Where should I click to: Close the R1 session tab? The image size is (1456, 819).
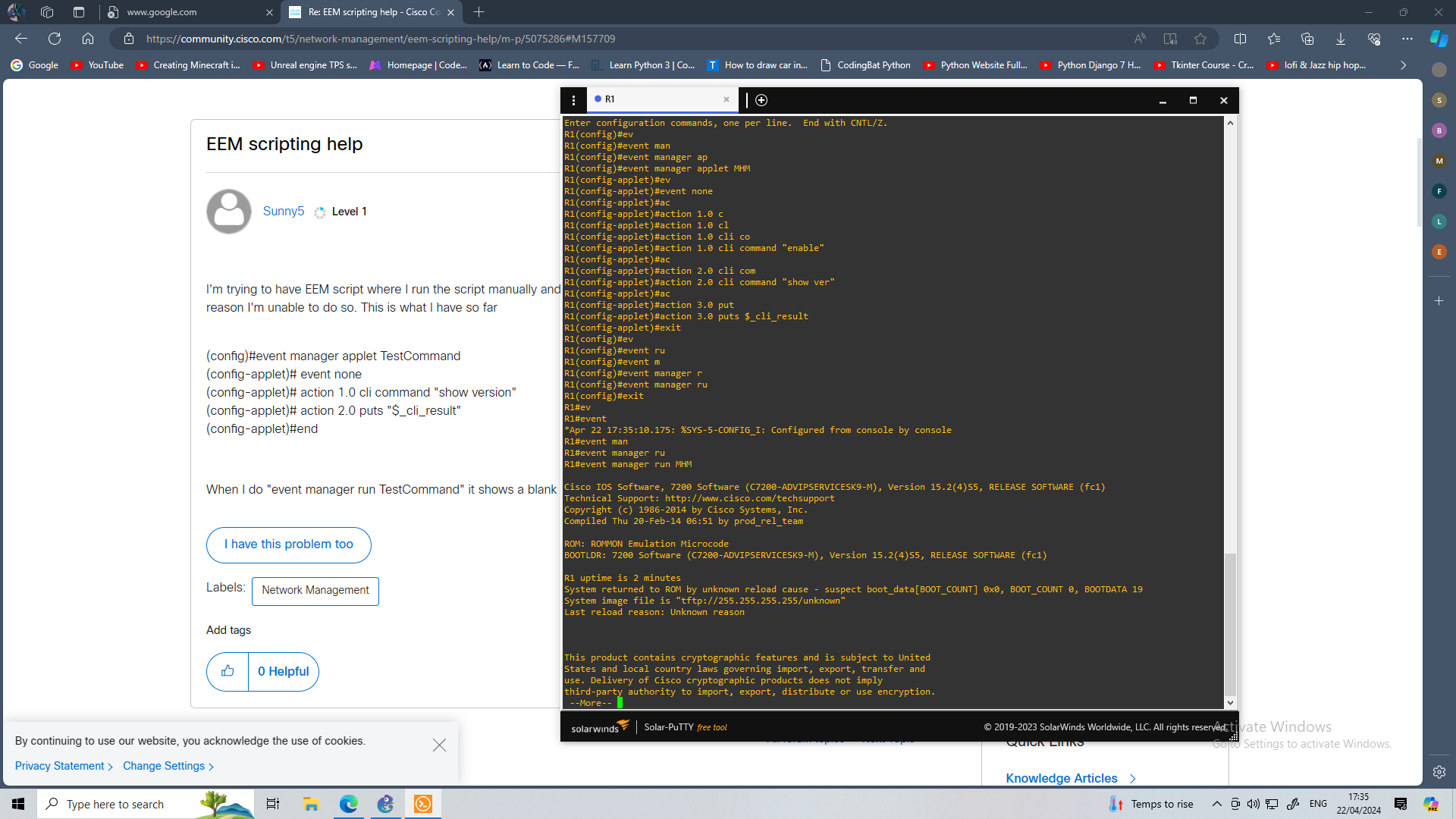pyautogui.click(x=726, y=99)
